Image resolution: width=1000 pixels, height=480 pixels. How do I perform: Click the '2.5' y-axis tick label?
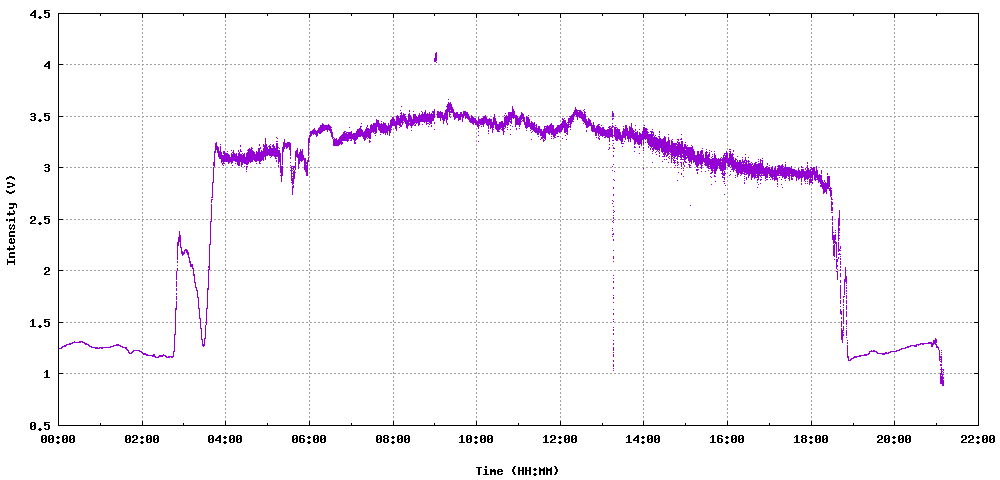point(40,220)
